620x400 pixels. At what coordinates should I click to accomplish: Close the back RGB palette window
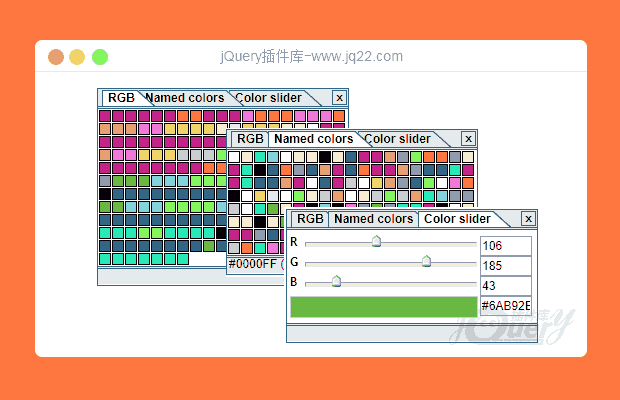coord(339,98)
